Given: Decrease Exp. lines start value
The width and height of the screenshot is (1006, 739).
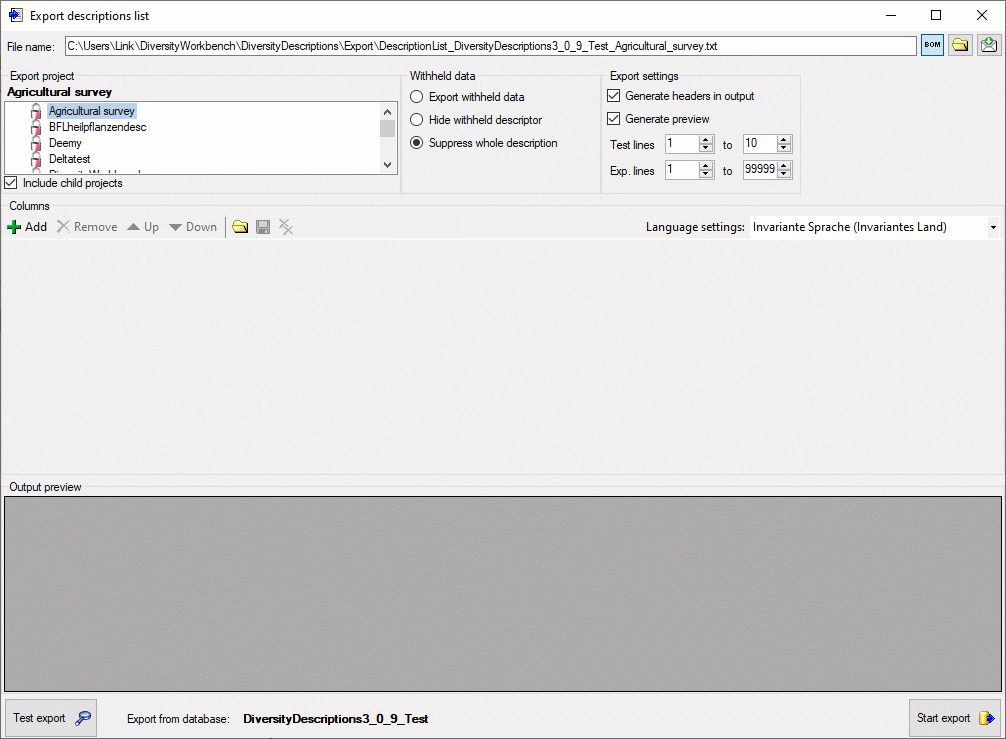Looking at the screenshot, I should point(706,174).
